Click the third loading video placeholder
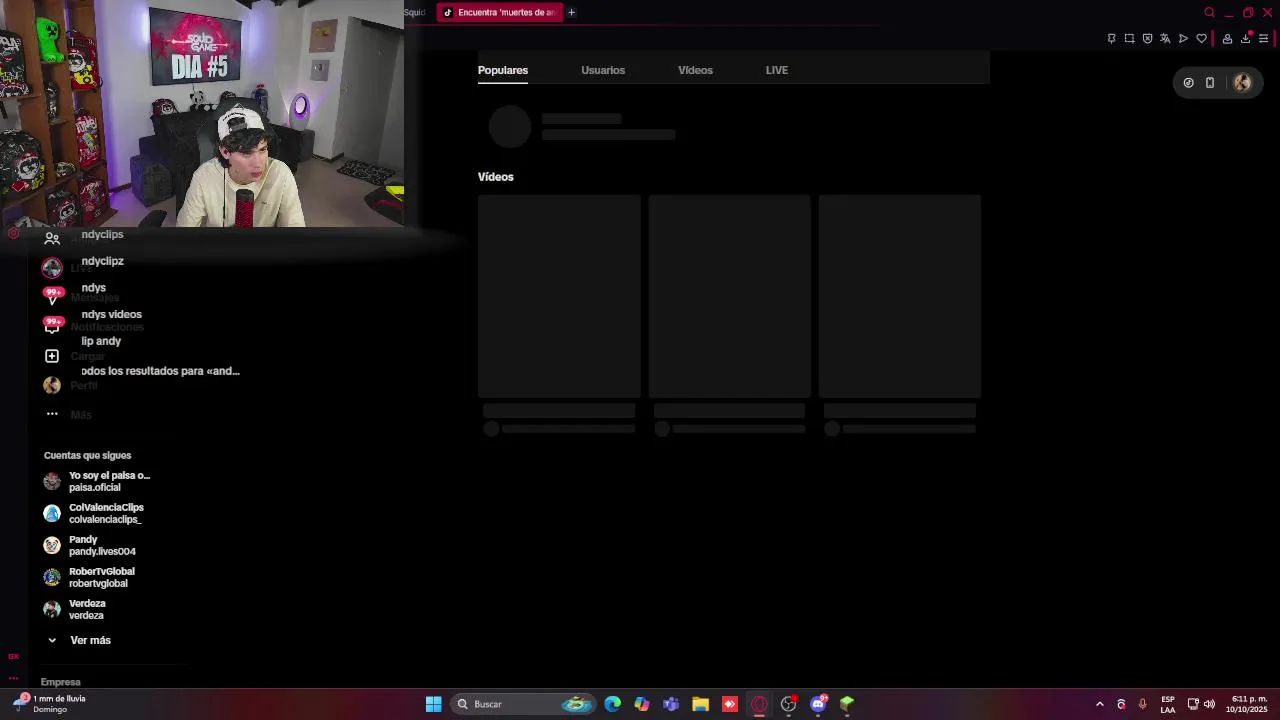Viewport: 1280px width, 720px height. (x=899, y=296)
